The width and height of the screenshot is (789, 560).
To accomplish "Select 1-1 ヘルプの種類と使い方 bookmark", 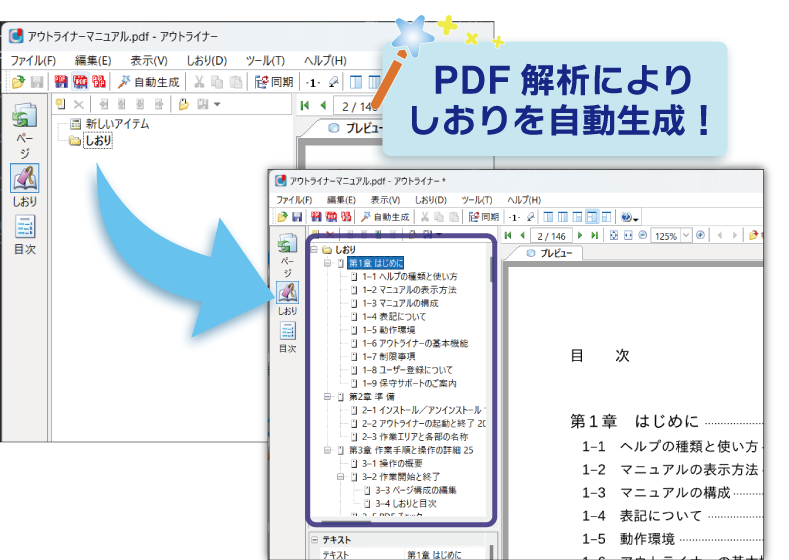I will point(410,276).
